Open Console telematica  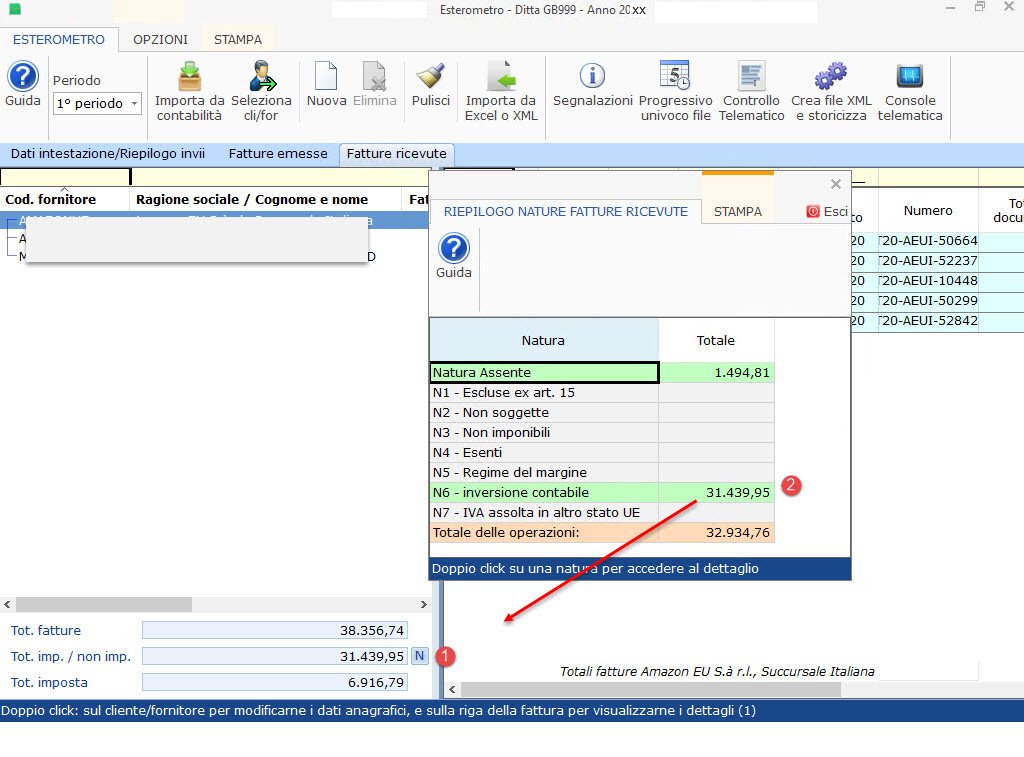[910, 91]
